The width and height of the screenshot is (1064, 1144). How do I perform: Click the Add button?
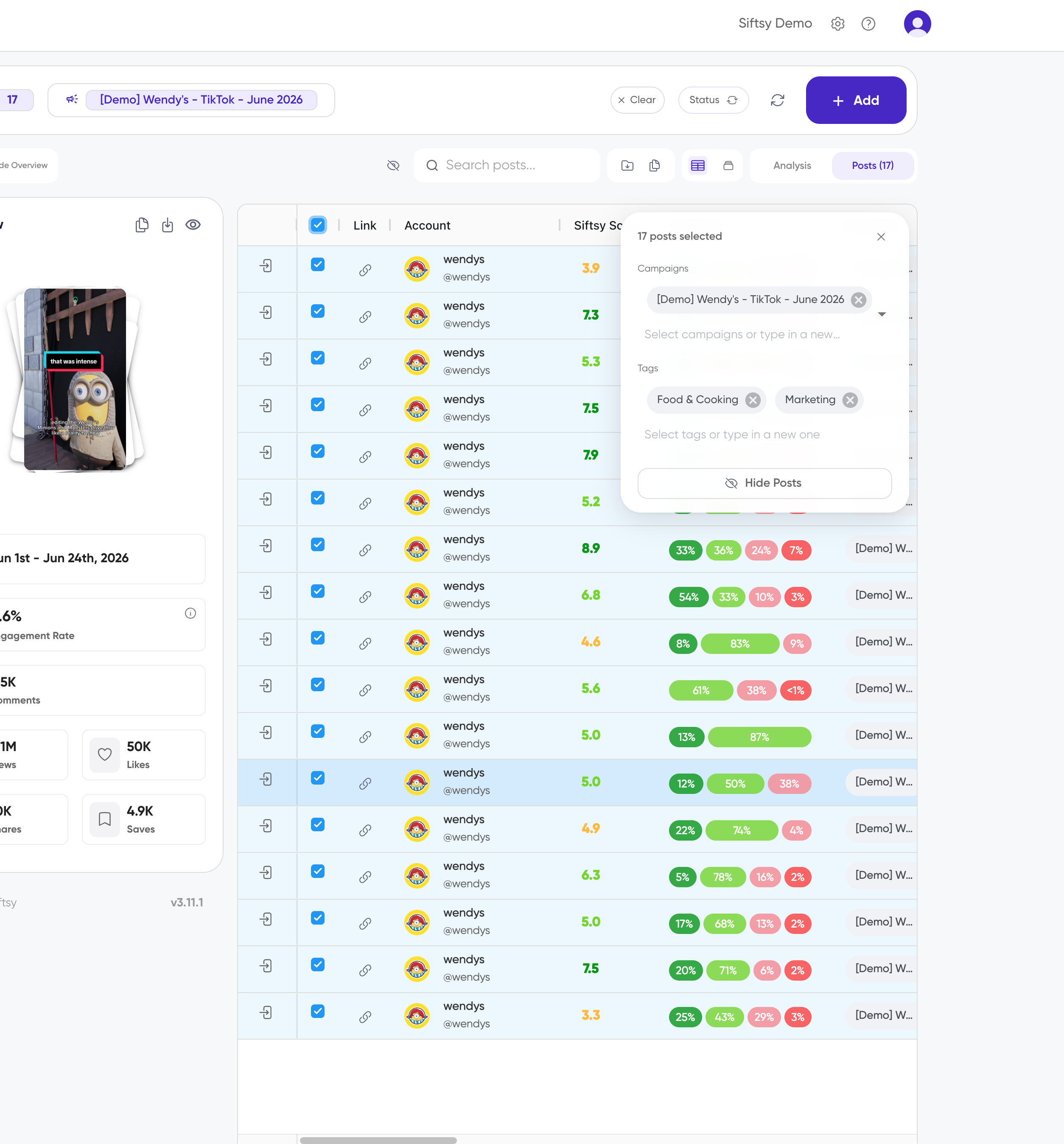[x=856, y=100]
